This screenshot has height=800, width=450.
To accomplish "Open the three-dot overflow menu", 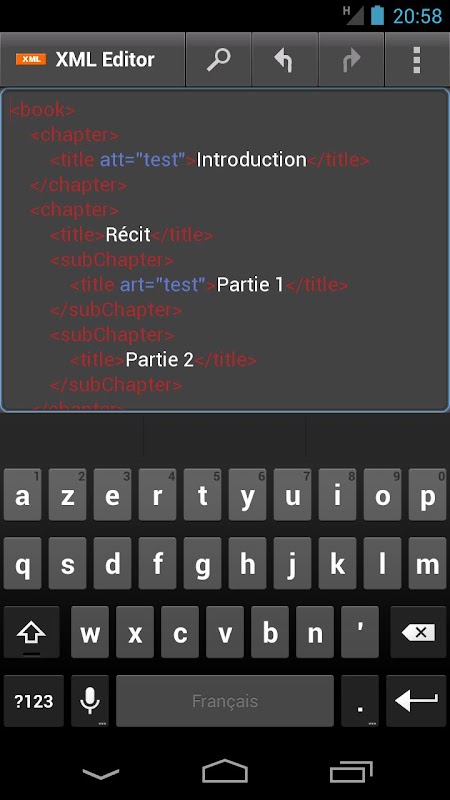I will click(x=417, y=60).
